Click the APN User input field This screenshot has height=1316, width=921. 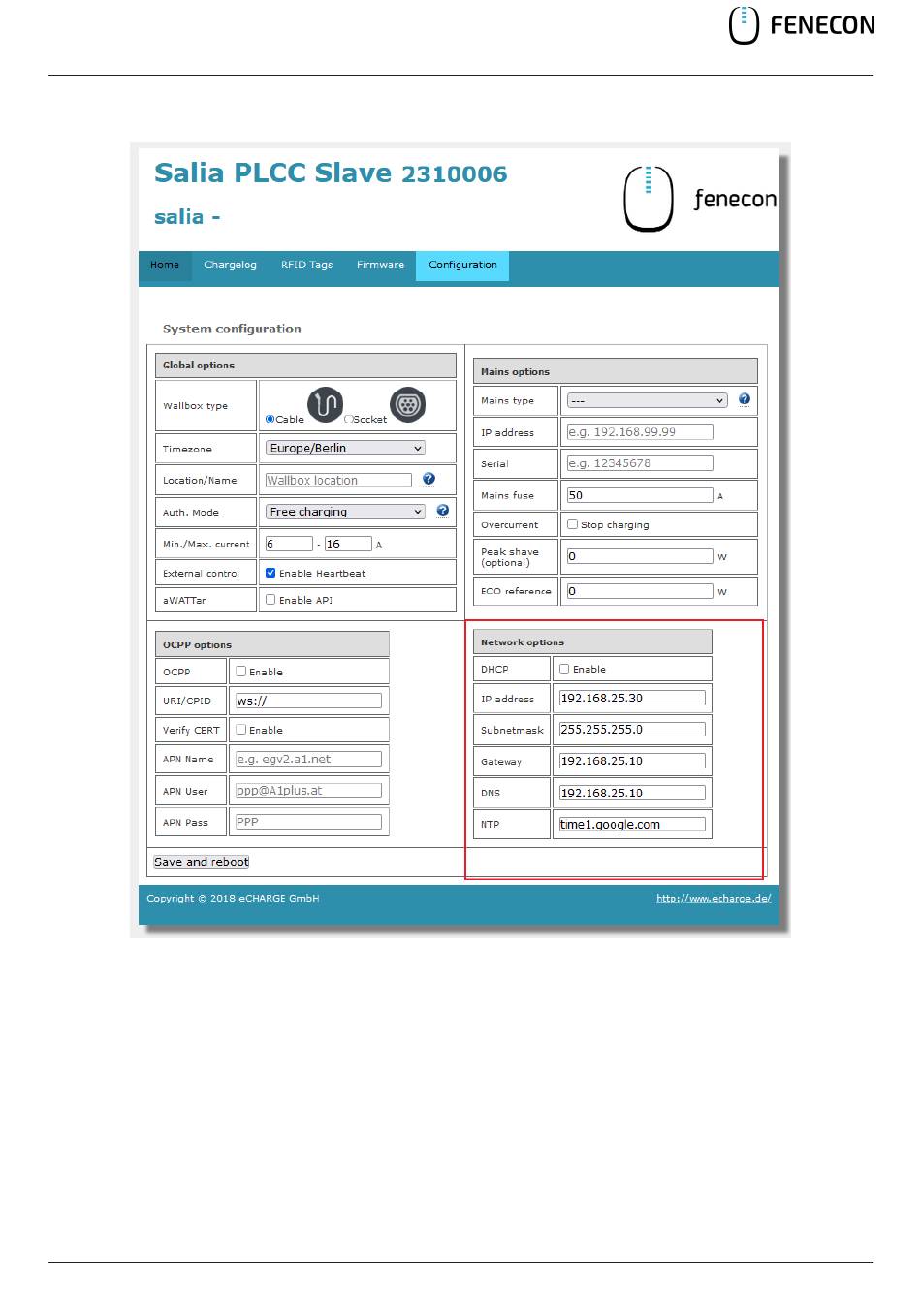pyautogui.click(x=308, y=791)
